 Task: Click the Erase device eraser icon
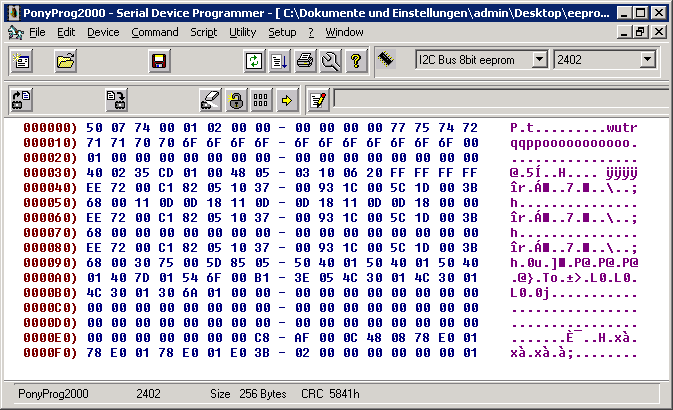[x=210, y=100]
